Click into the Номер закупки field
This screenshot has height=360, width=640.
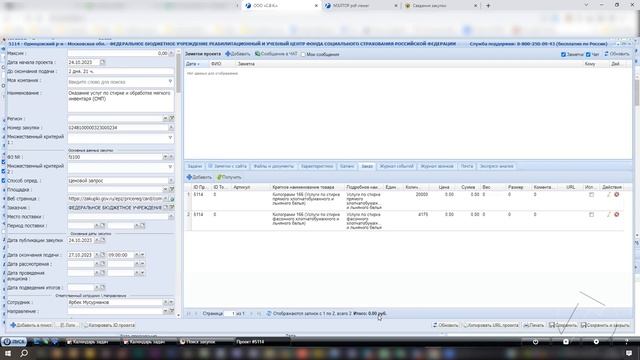click(118, 128)
